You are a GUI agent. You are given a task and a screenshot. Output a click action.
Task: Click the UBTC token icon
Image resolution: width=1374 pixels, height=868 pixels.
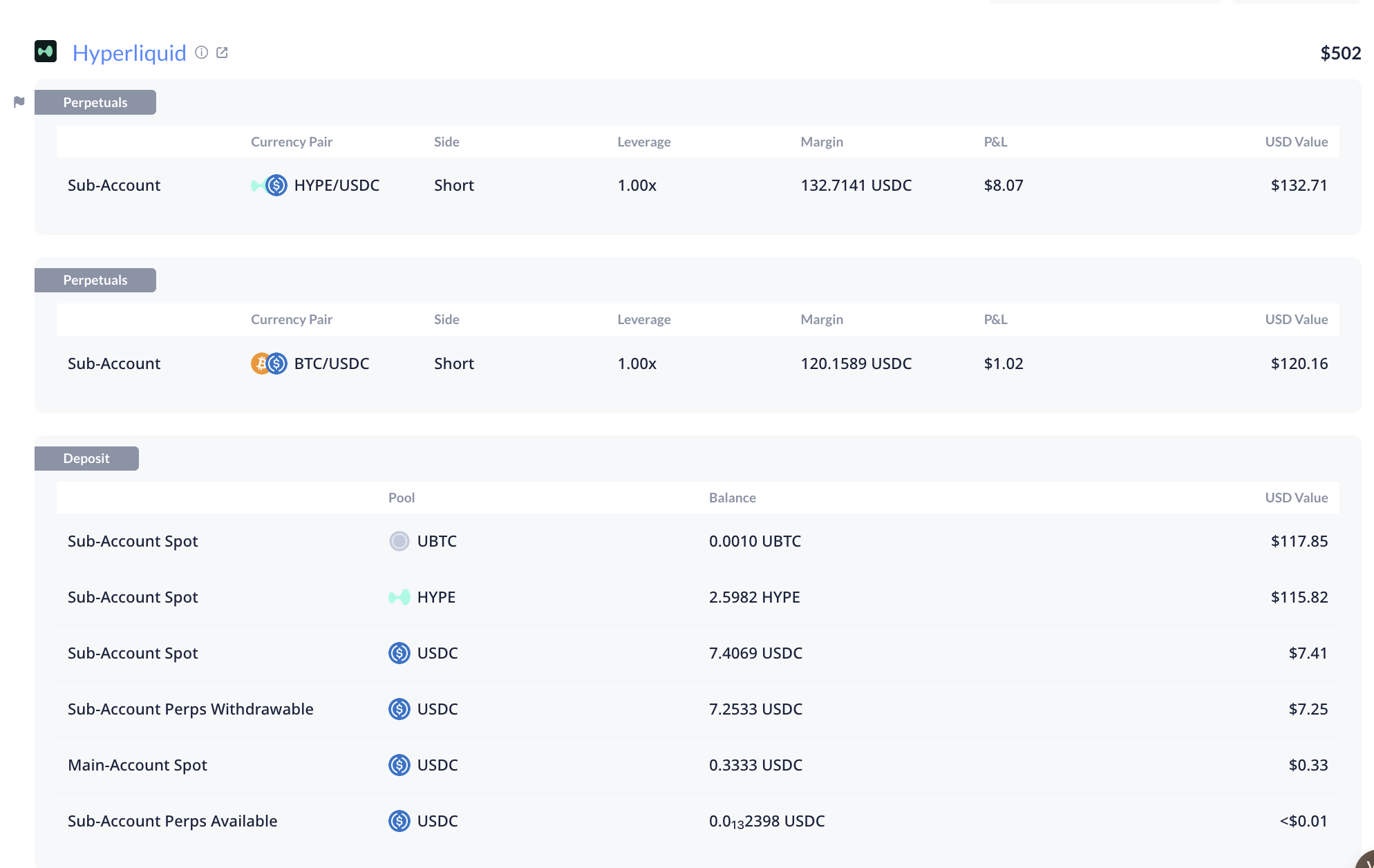399,541
